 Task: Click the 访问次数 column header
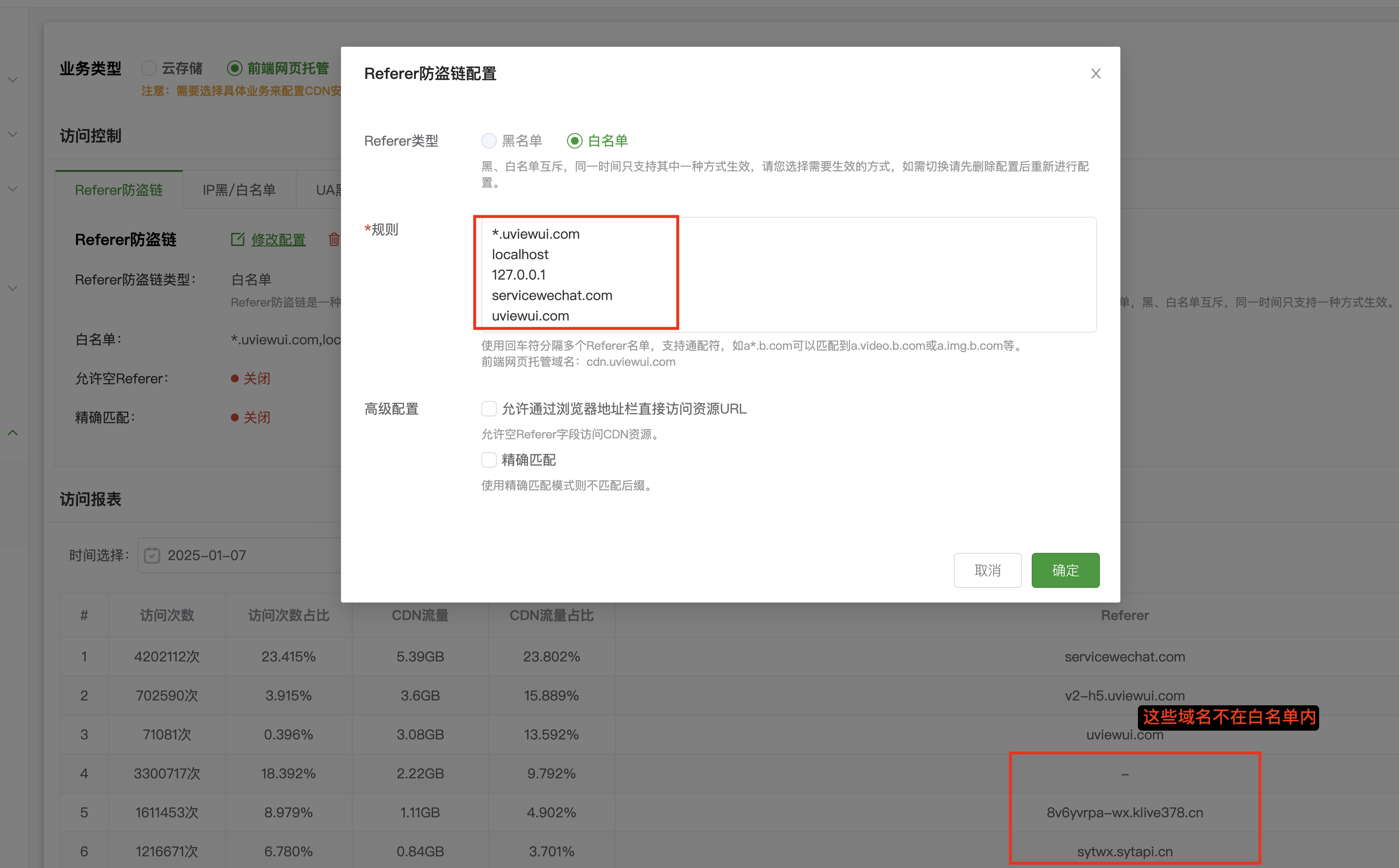(x=167, y=615)
